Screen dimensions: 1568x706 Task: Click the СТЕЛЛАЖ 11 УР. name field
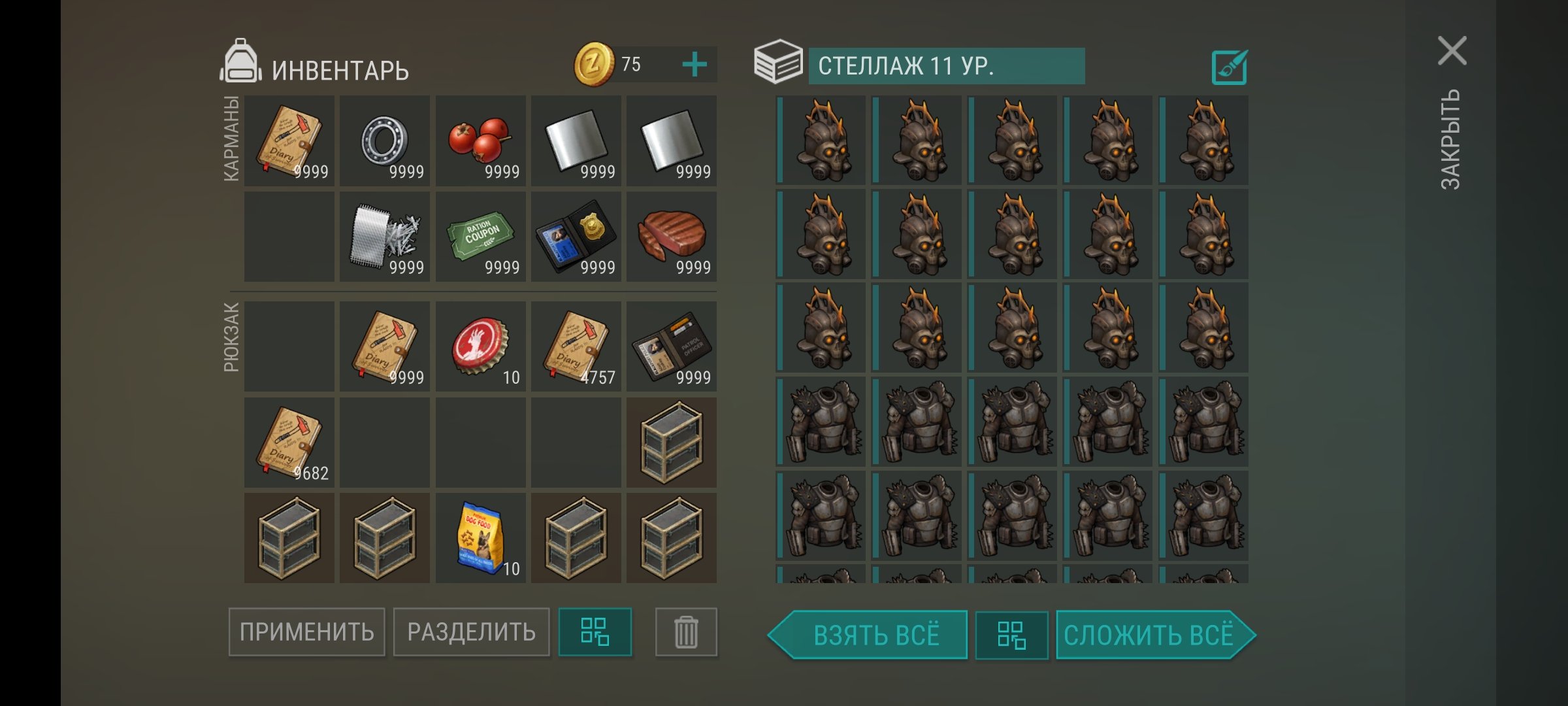pyautogui.click(x=947, y=66)
